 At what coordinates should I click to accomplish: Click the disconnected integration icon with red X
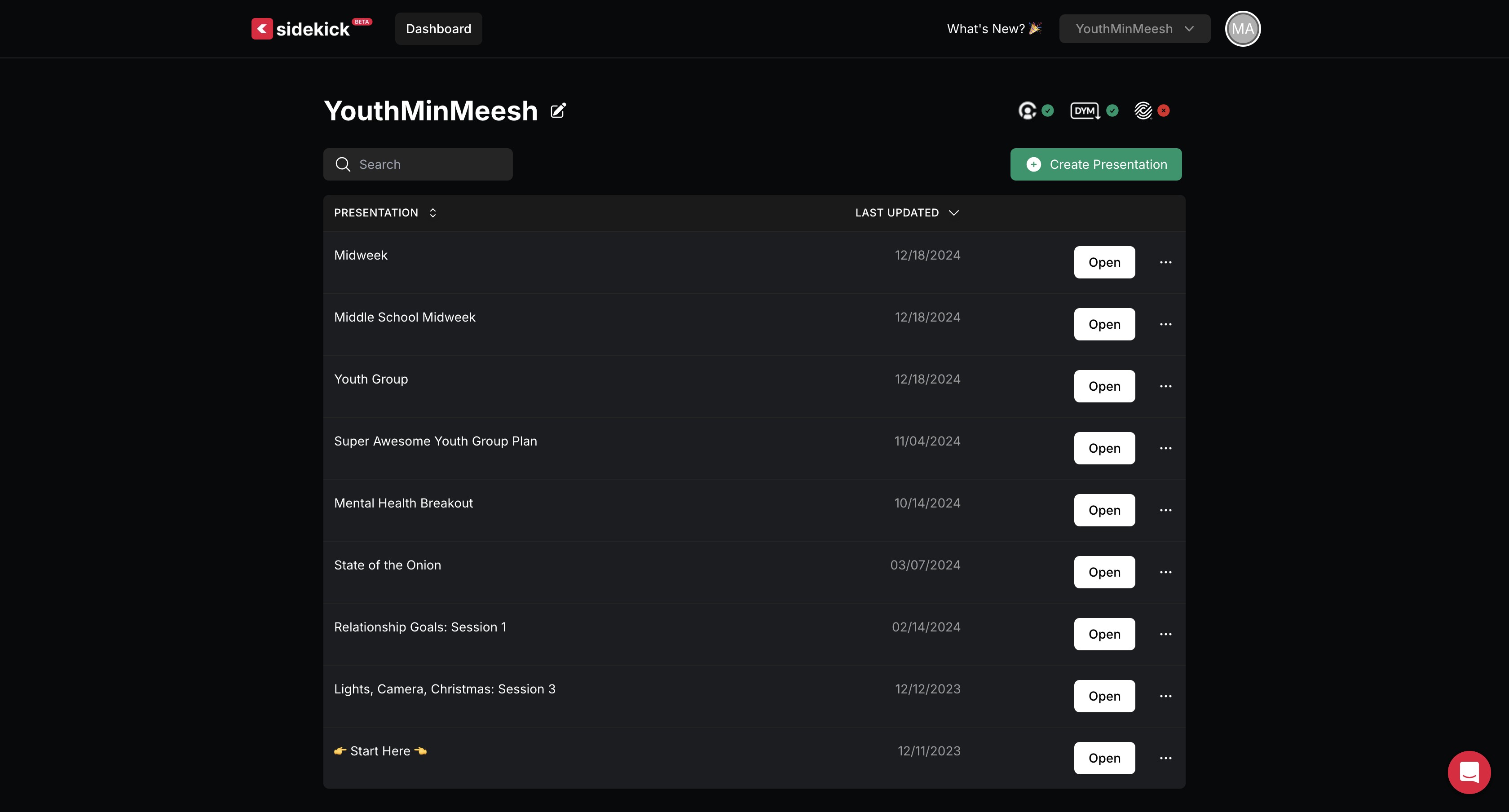[x=1143, y=111]
